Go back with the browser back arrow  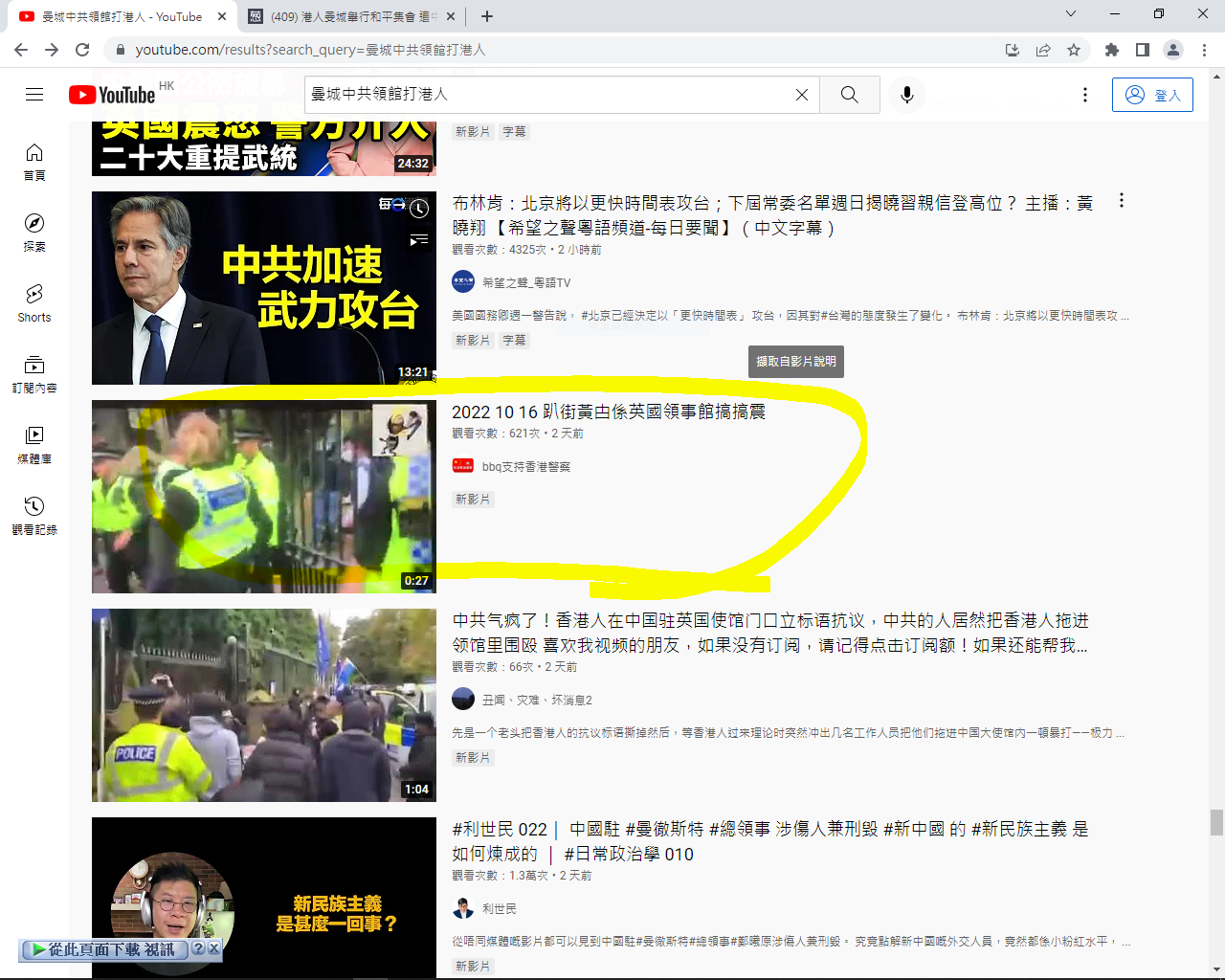(x=21, y=50)
